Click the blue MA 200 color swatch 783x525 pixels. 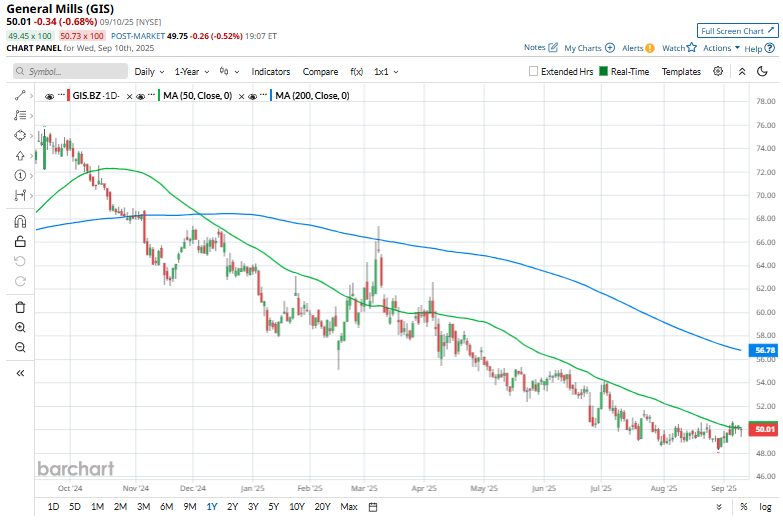[x=271, y=95]
